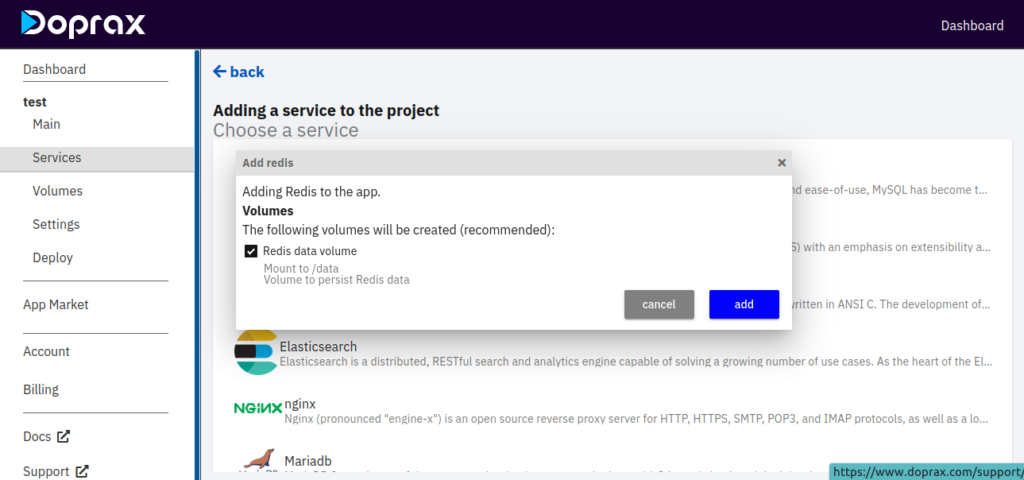
Task: Click the test project name in sidebar
Action: coord(35,103)
